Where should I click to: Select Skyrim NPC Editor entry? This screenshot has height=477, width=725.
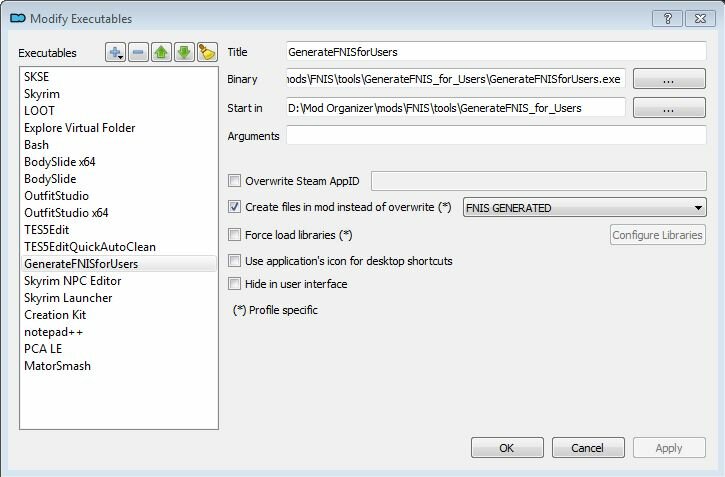[x=118, y=281]
